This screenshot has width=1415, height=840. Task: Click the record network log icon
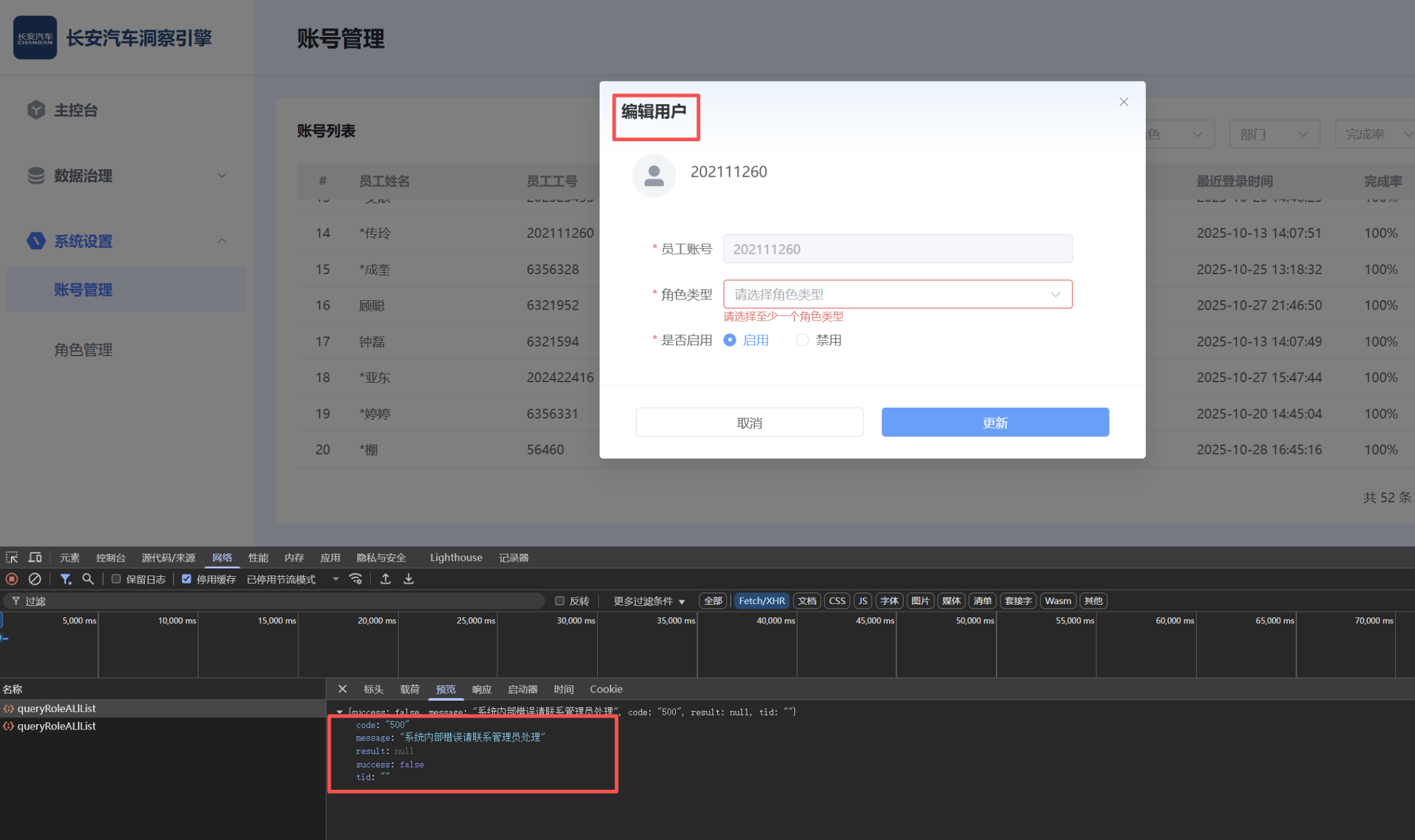(x=11, y=579)
